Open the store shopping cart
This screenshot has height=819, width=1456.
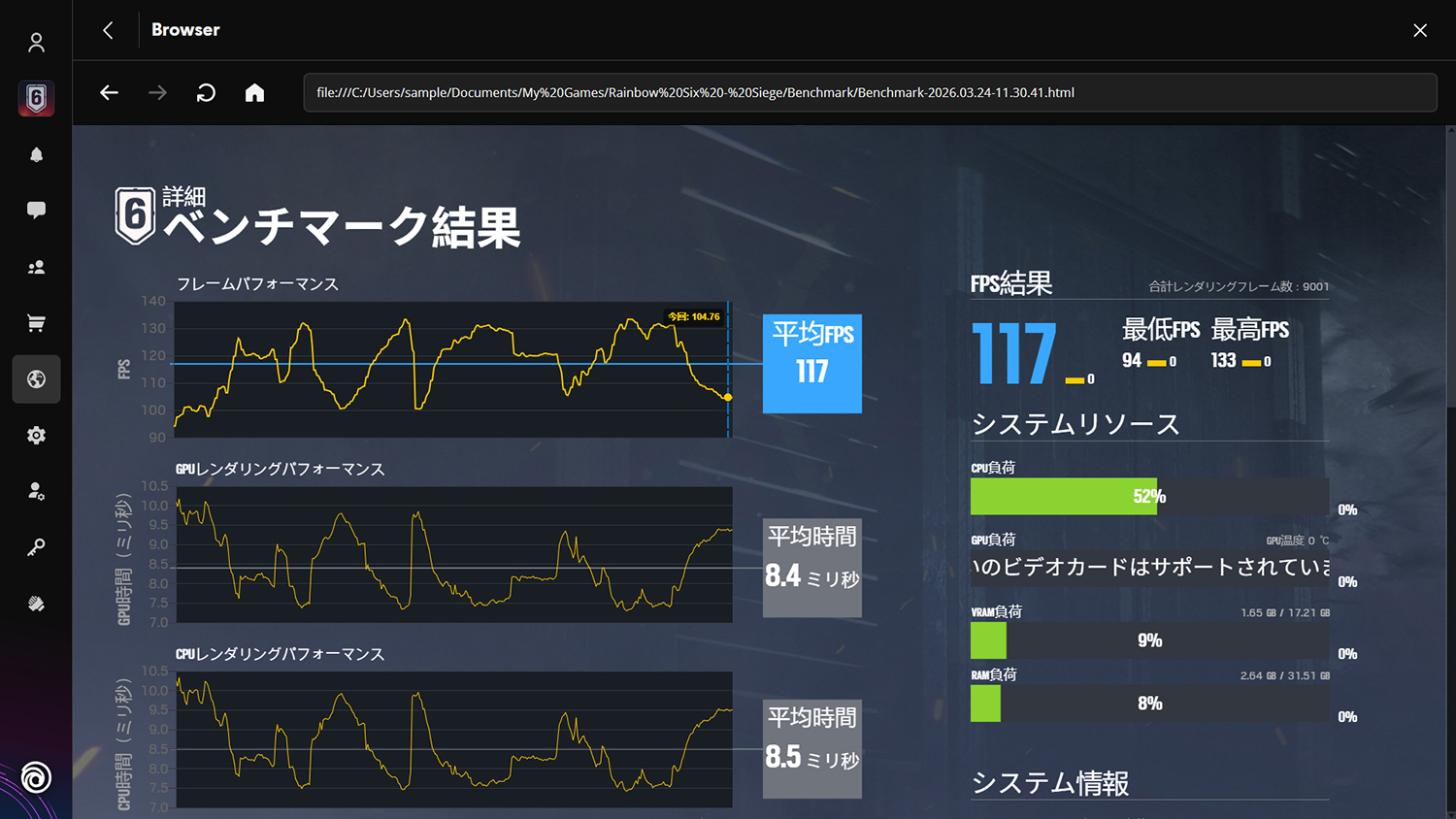point(36,322)
